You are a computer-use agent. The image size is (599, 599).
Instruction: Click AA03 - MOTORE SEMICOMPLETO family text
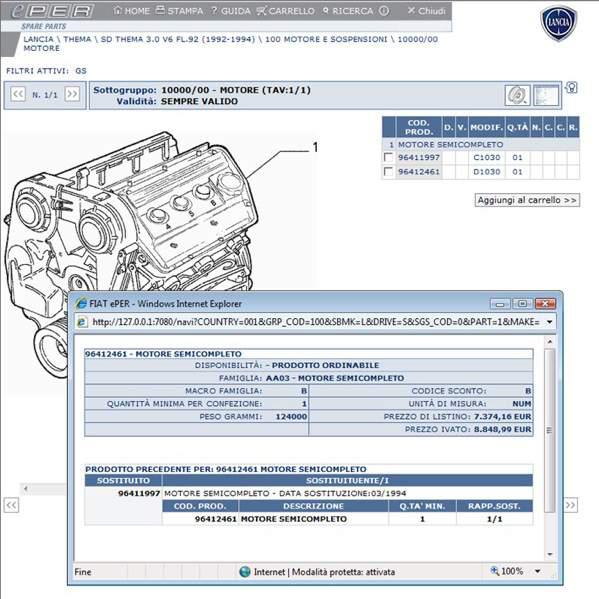click(335, 378)
